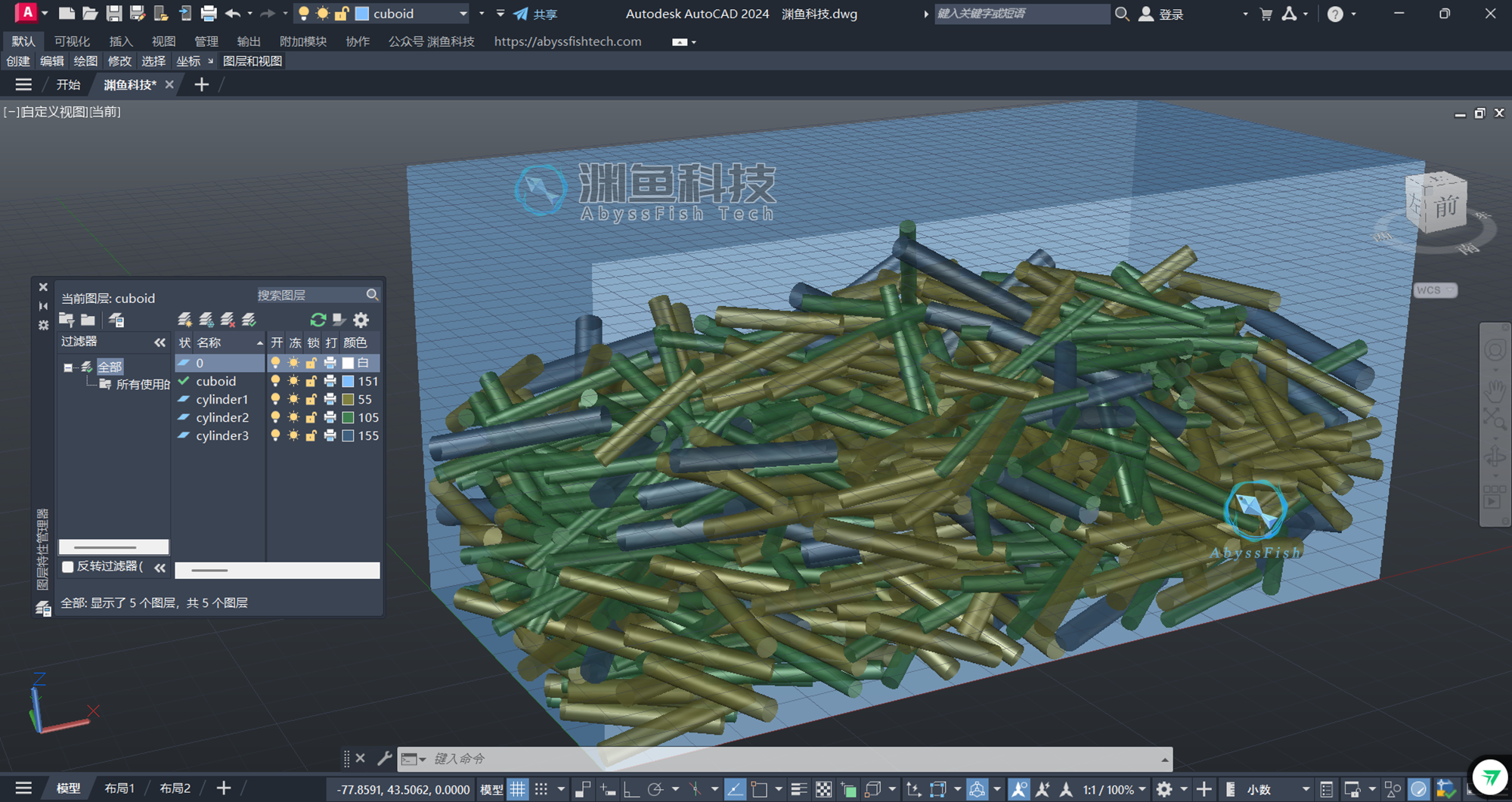Viewport: 1512px width, 802px height.
Task: Click the Open file folder icon
Action: (90, 14)
